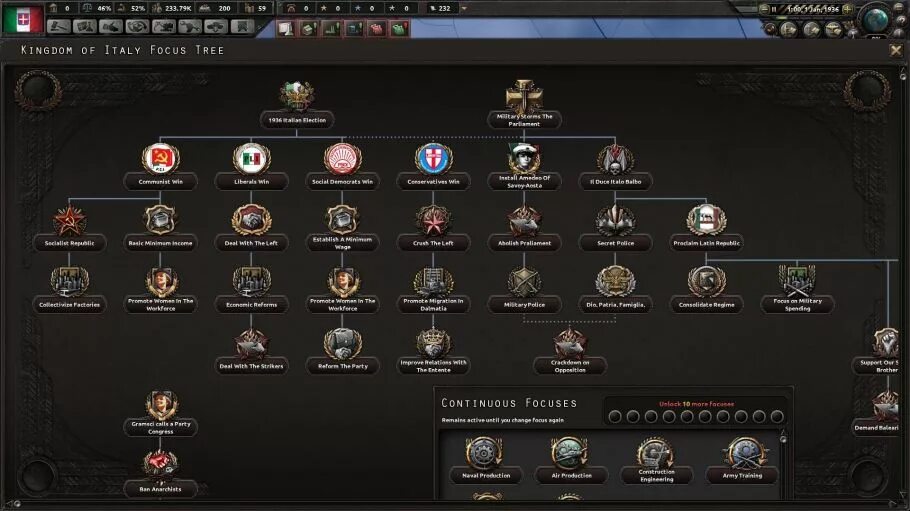Select Improve Relations With The Entente
Screen dimensions: 910x511
(433, 351)
